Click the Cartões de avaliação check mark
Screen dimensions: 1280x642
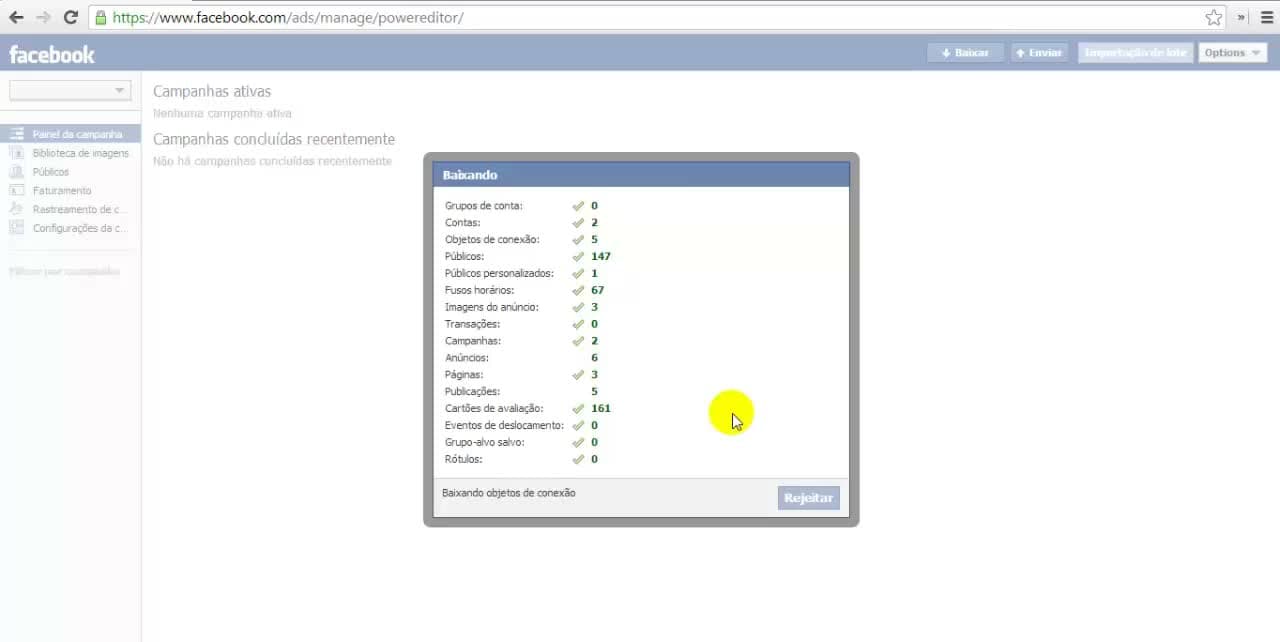coord(578,409)
